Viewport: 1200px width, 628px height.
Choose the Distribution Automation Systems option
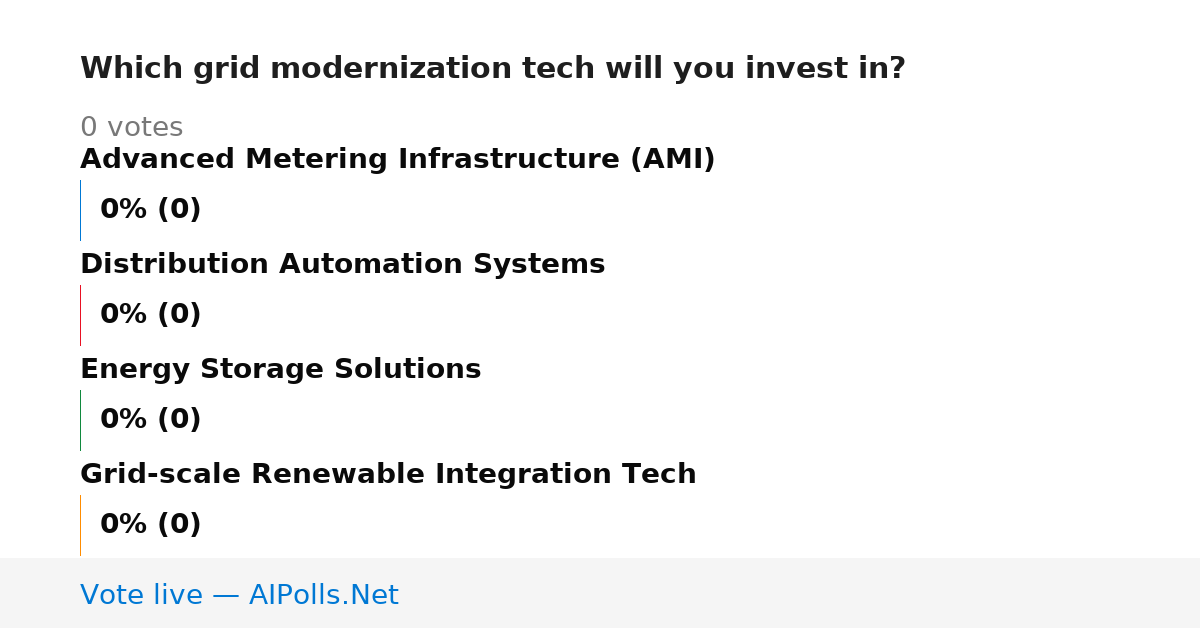342,265
